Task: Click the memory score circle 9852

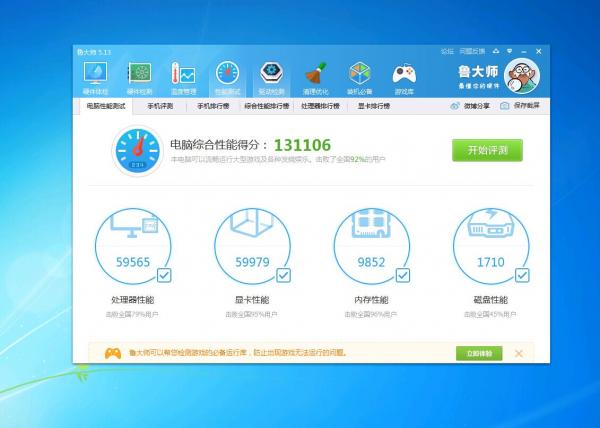Action: coord(372,246)
